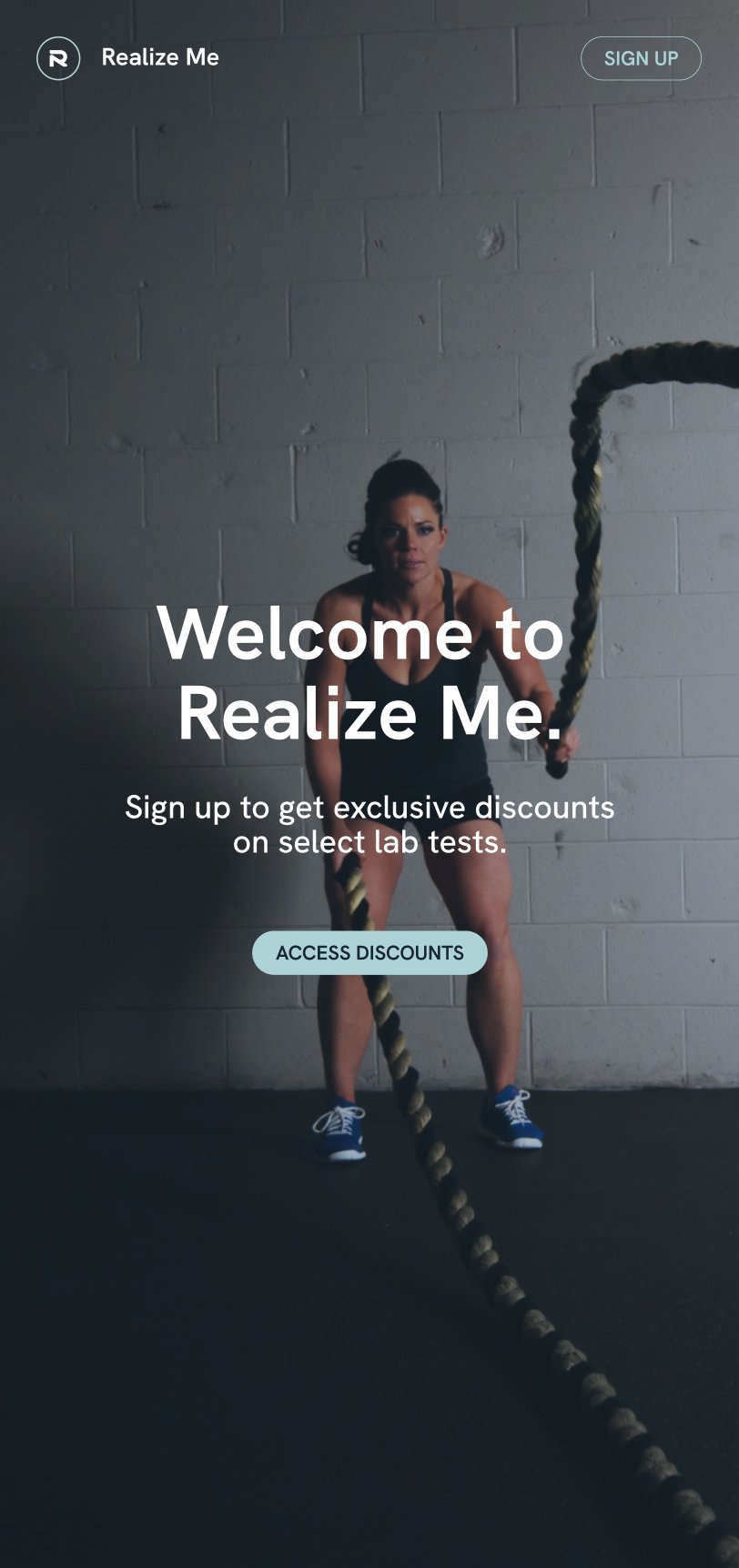Viewport: 739px width, 1568px height.
Task: Click the "Welcome to" headline line
Action: [361, 633]
